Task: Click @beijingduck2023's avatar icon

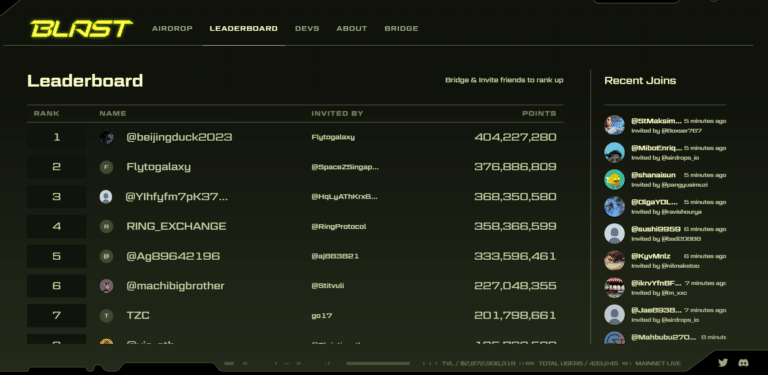Action: pyautogui.click(x=106, y=138)
